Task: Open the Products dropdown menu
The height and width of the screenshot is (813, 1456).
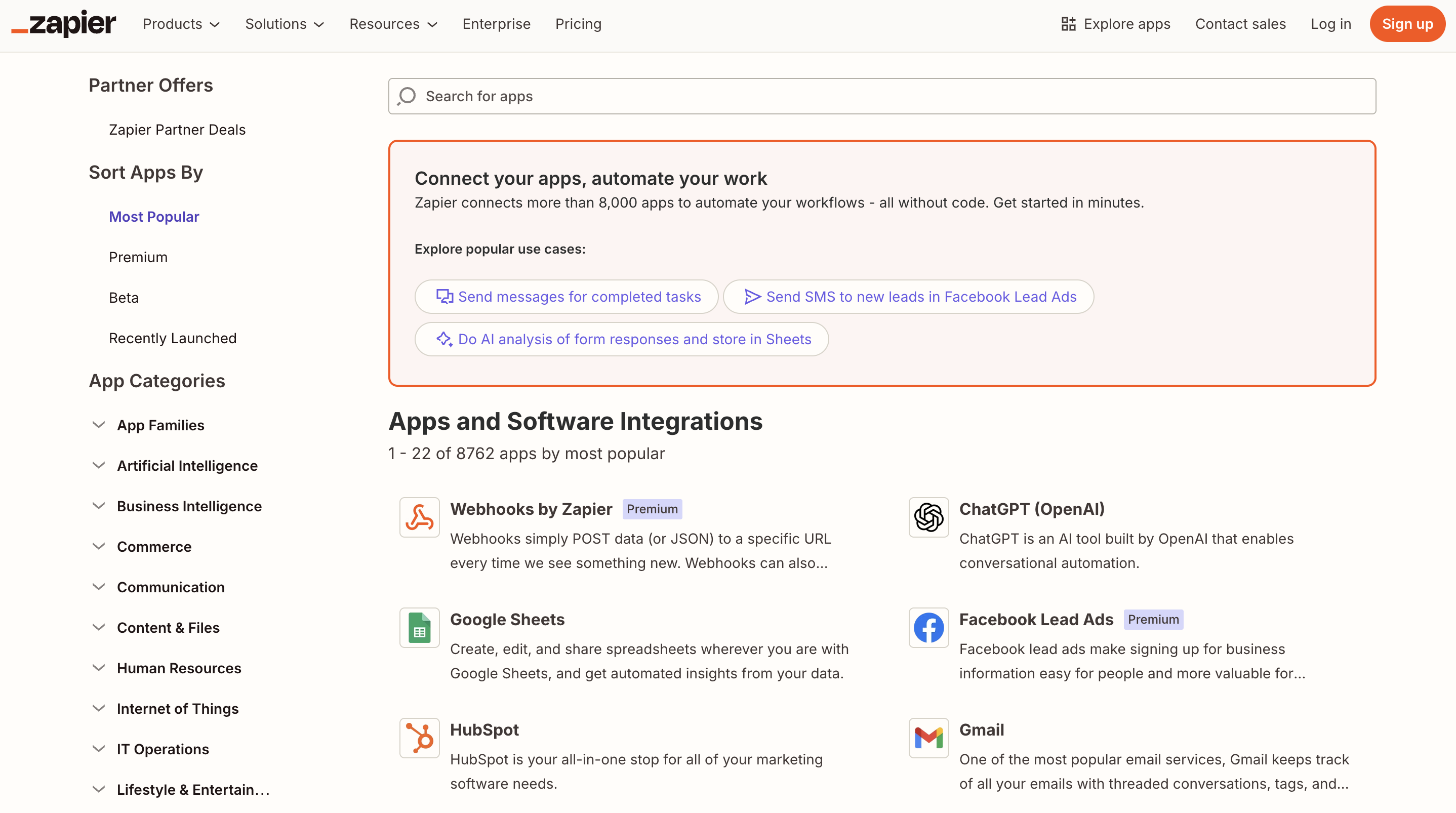Action: coord(181,24)
